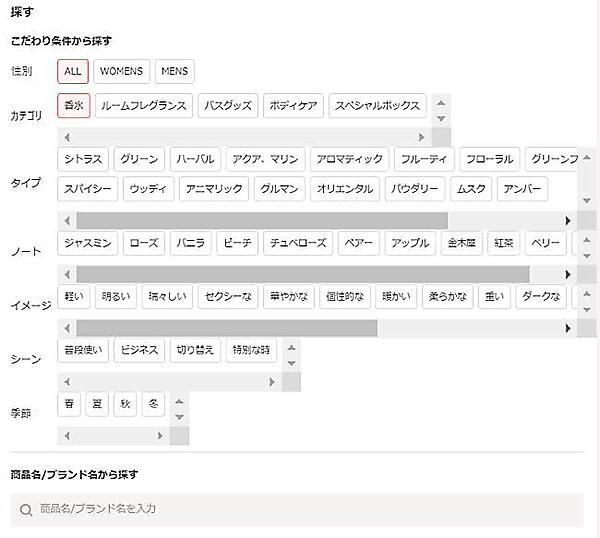Select the フルーティ type
The image size is (600, 538).
point(424,159)
